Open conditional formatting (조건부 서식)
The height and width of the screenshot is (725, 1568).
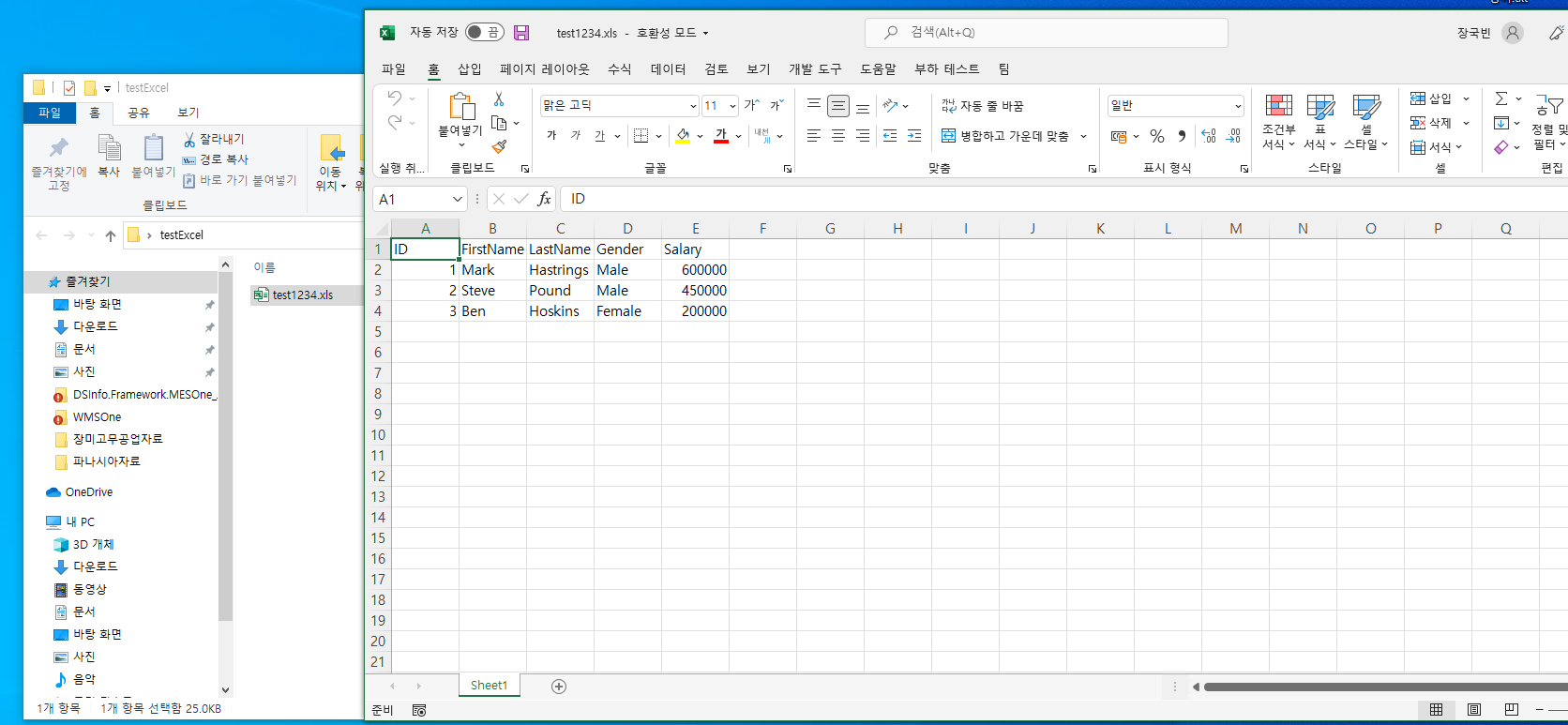pos(1278,122)
